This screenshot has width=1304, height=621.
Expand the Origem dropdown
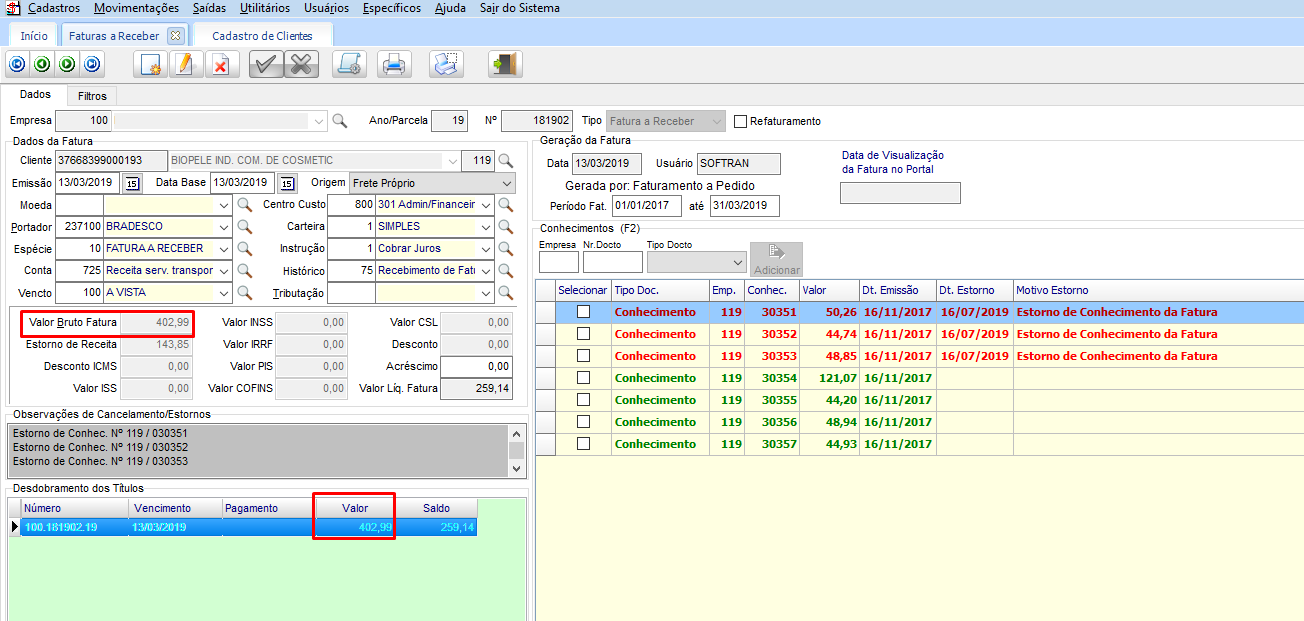tap(507, 183)
